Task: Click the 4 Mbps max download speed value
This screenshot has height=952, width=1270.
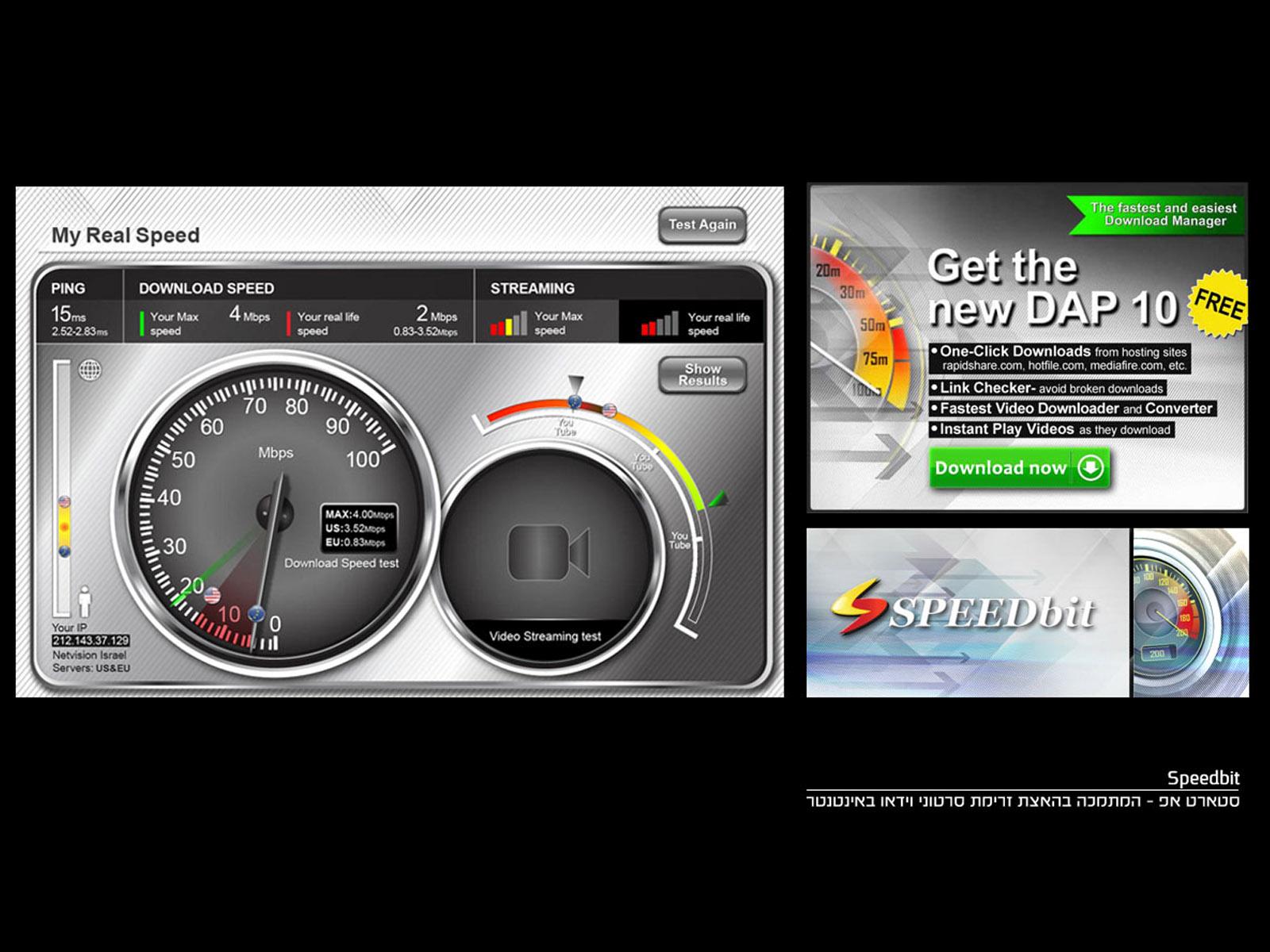Action: coord(249,315)
